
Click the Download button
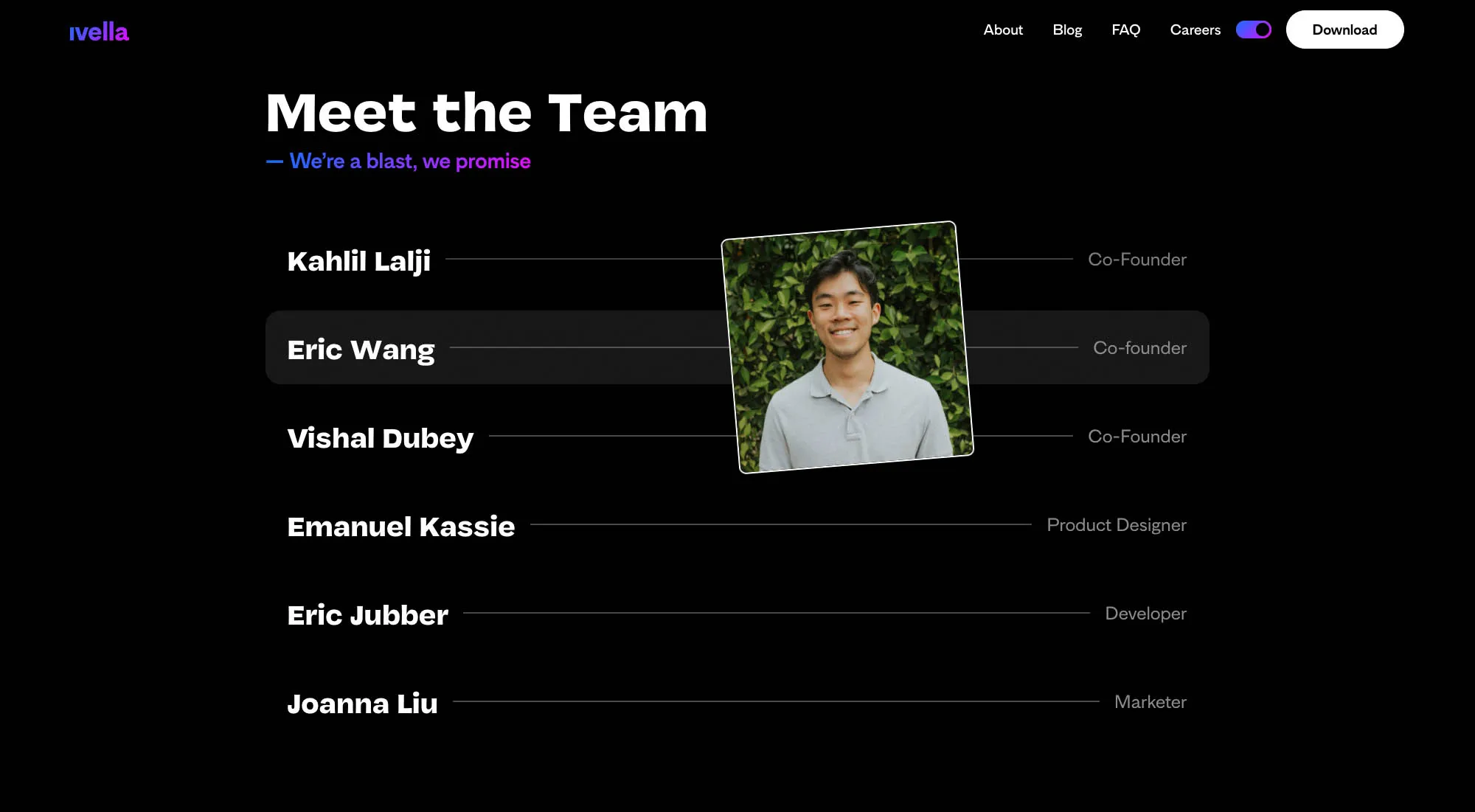point(1344,30)
